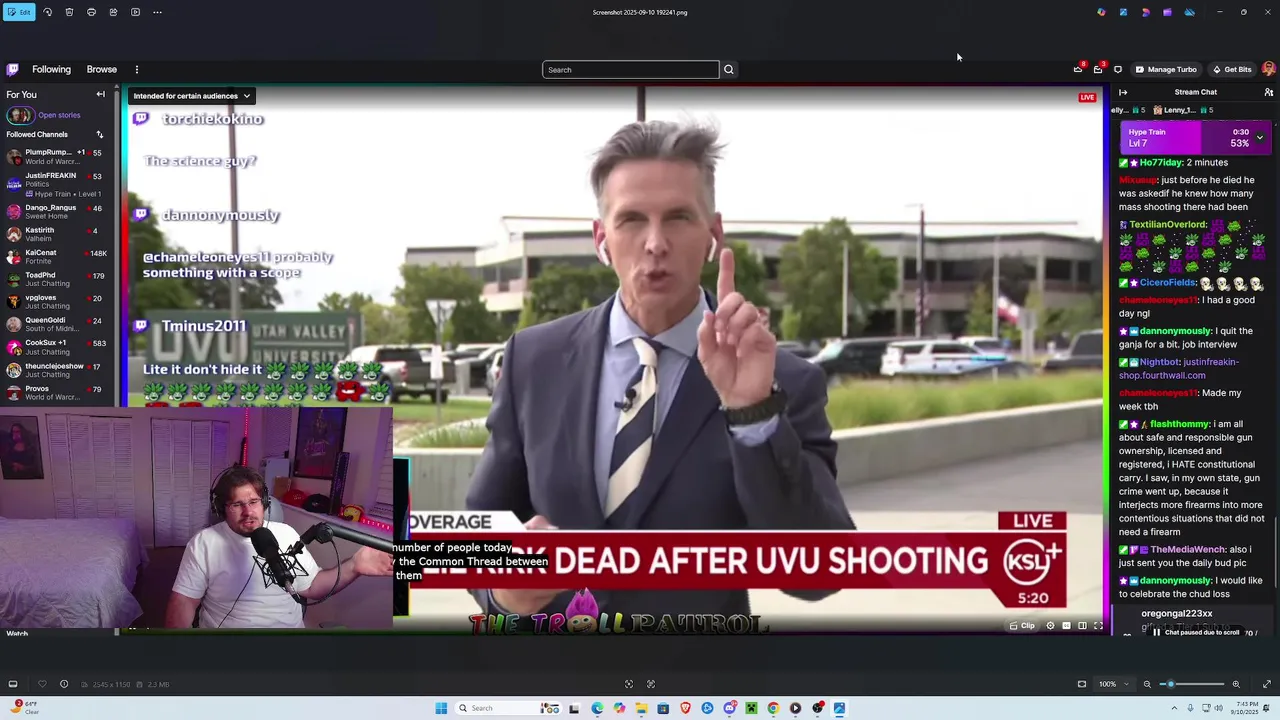Open the See more three-dots menu in Photos
The image size is (1280, 720).
coord(157,12)
